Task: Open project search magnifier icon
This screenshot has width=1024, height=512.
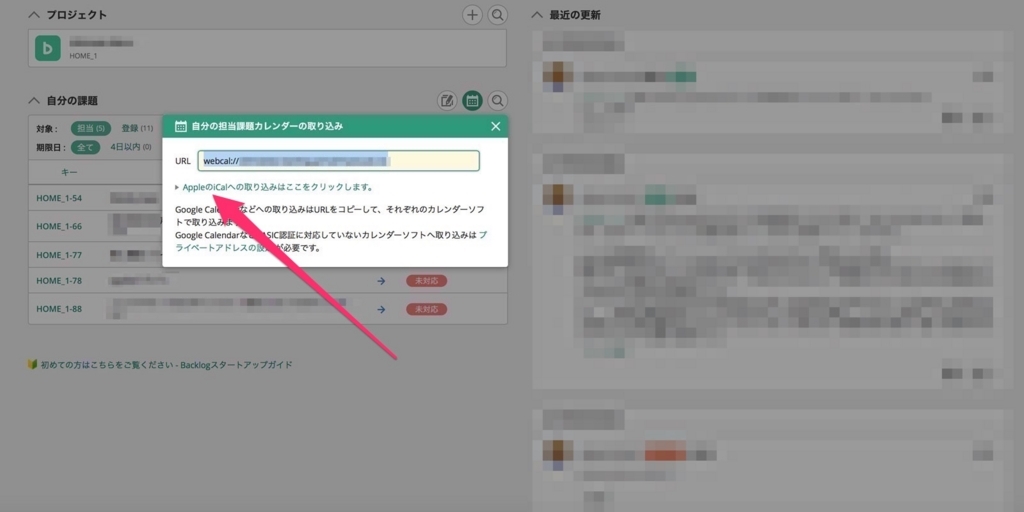Action: (498, 14)
